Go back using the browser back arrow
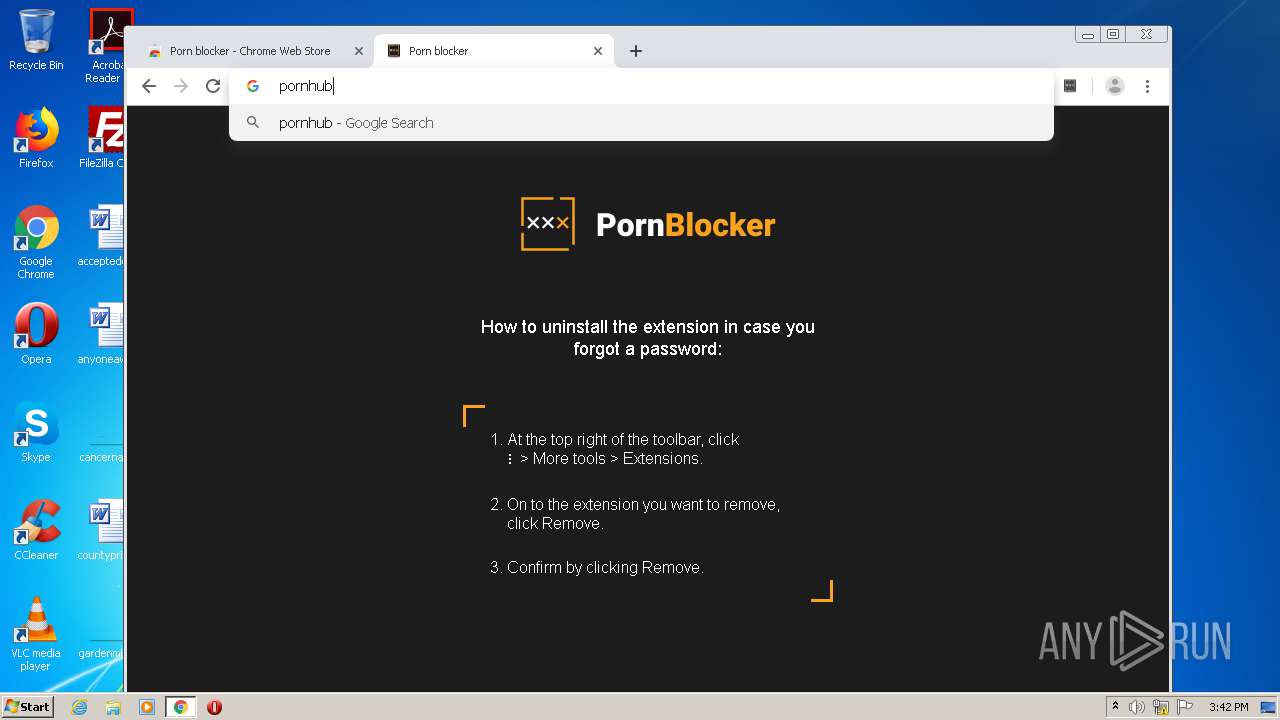Image resolution: width=1280 pixels, height=720 pixels. click(x=149, y=86)
